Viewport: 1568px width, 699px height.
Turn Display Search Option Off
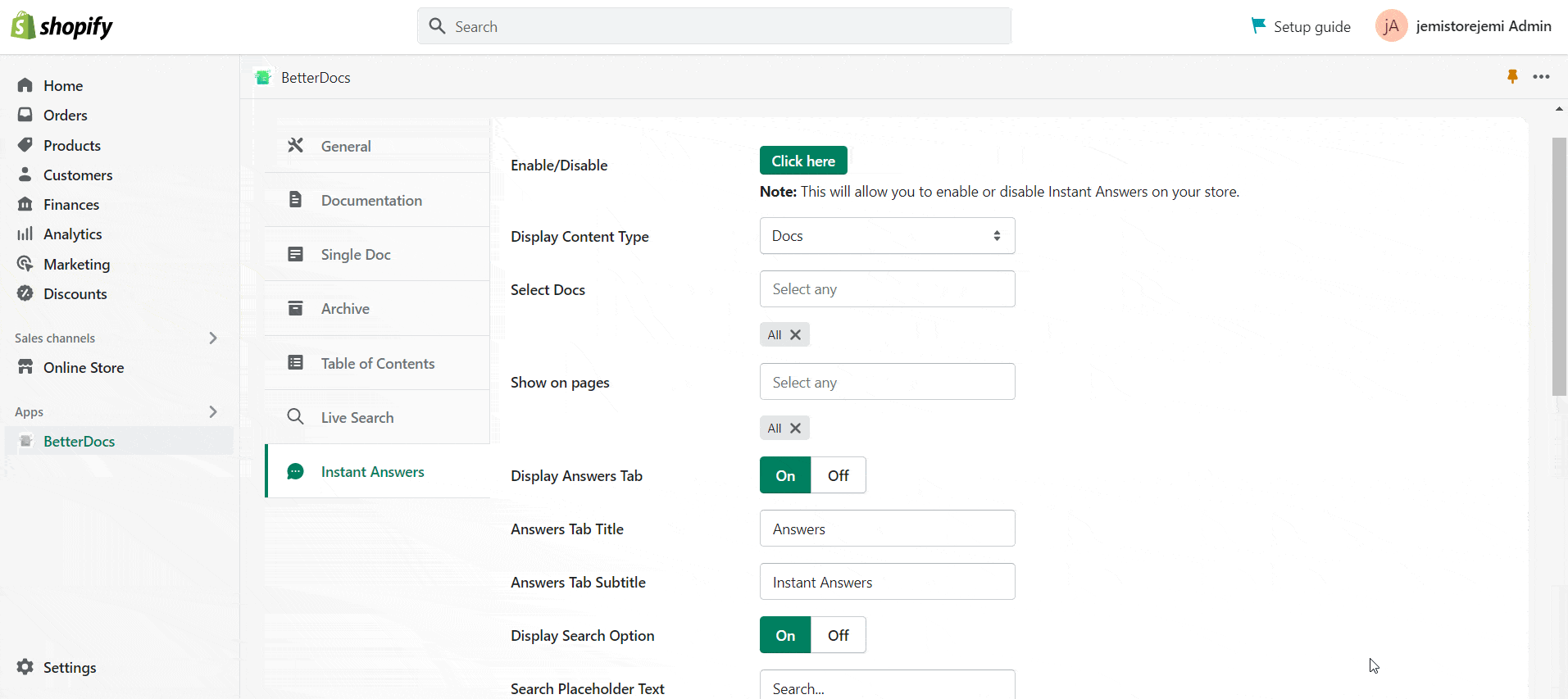839,635
